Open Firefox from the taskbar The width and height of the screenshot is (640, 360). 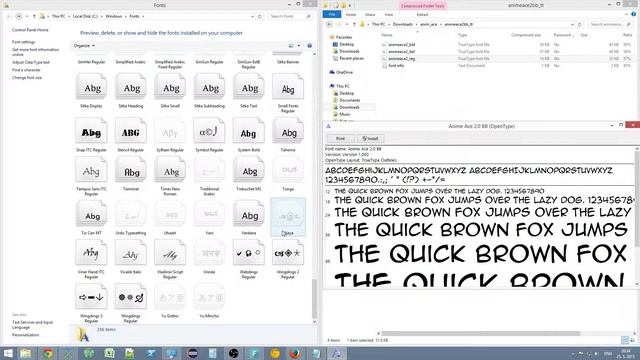(x=295, y=353)
